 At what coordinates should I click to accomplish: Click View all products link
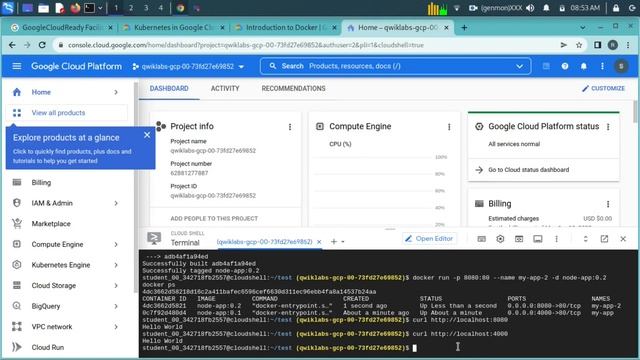click(x=58, y=113)
